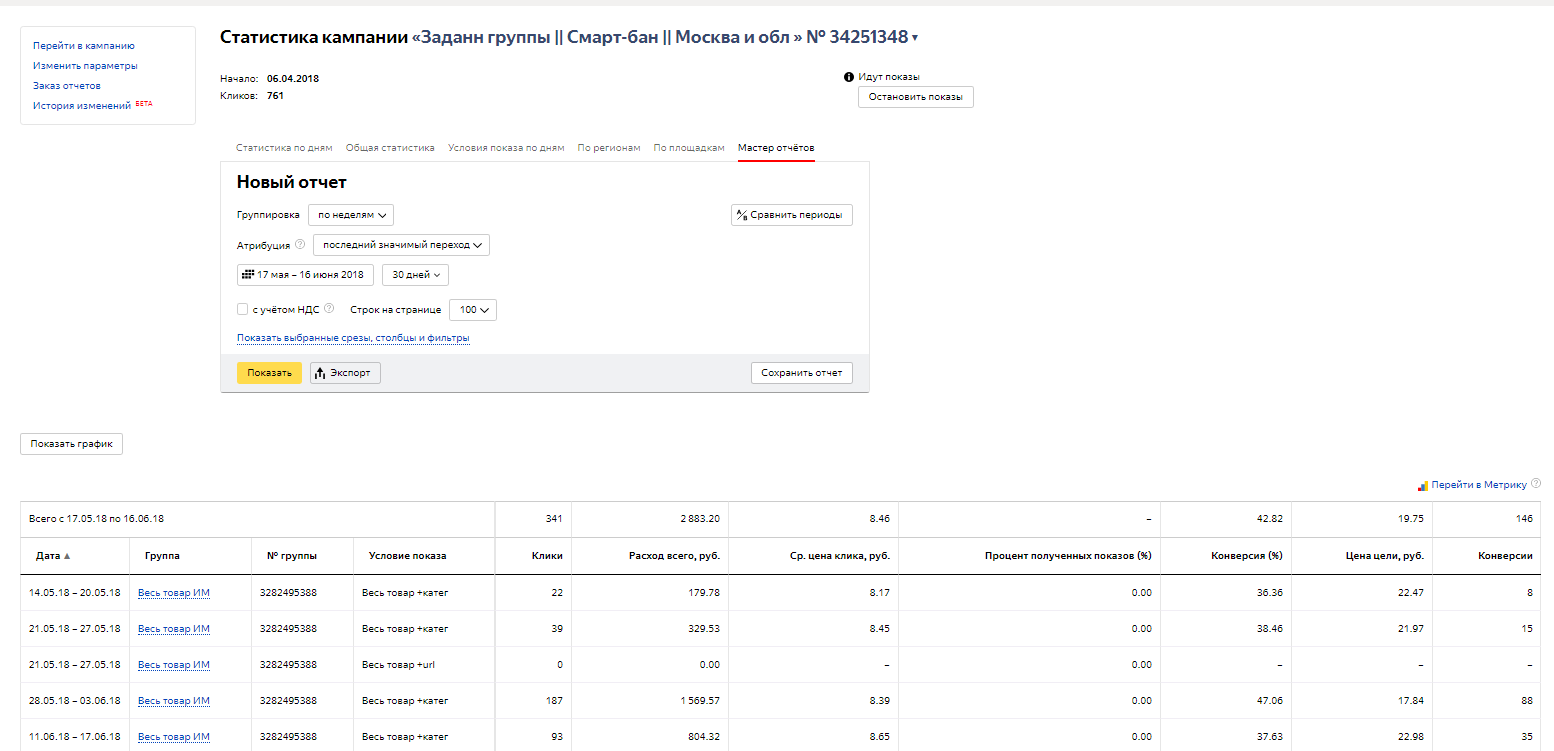Click the info icon near Идут показы
Viewport: 1554px width, 751px height.
[x=849, y=77]
